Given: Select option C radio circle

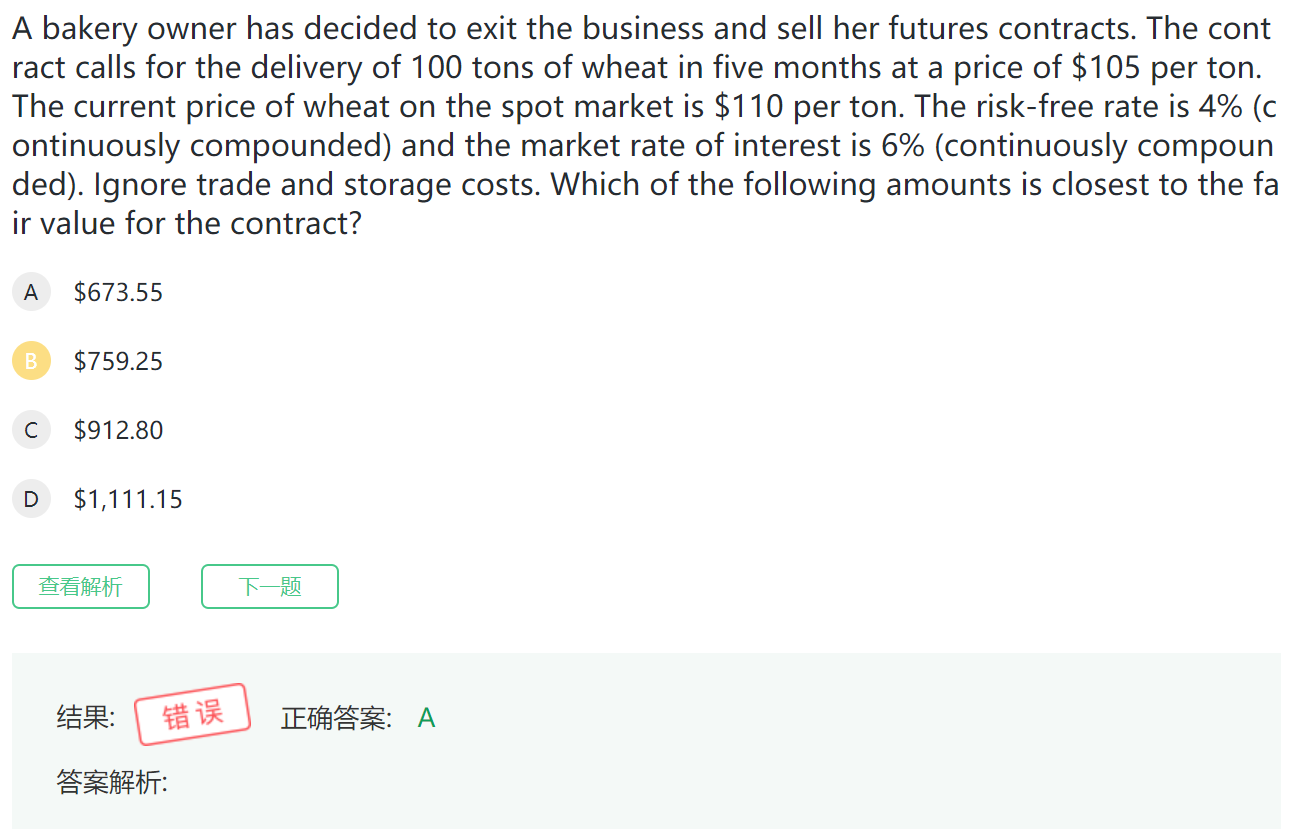Looking at the screenshot, I should click(x=31, y=430).
